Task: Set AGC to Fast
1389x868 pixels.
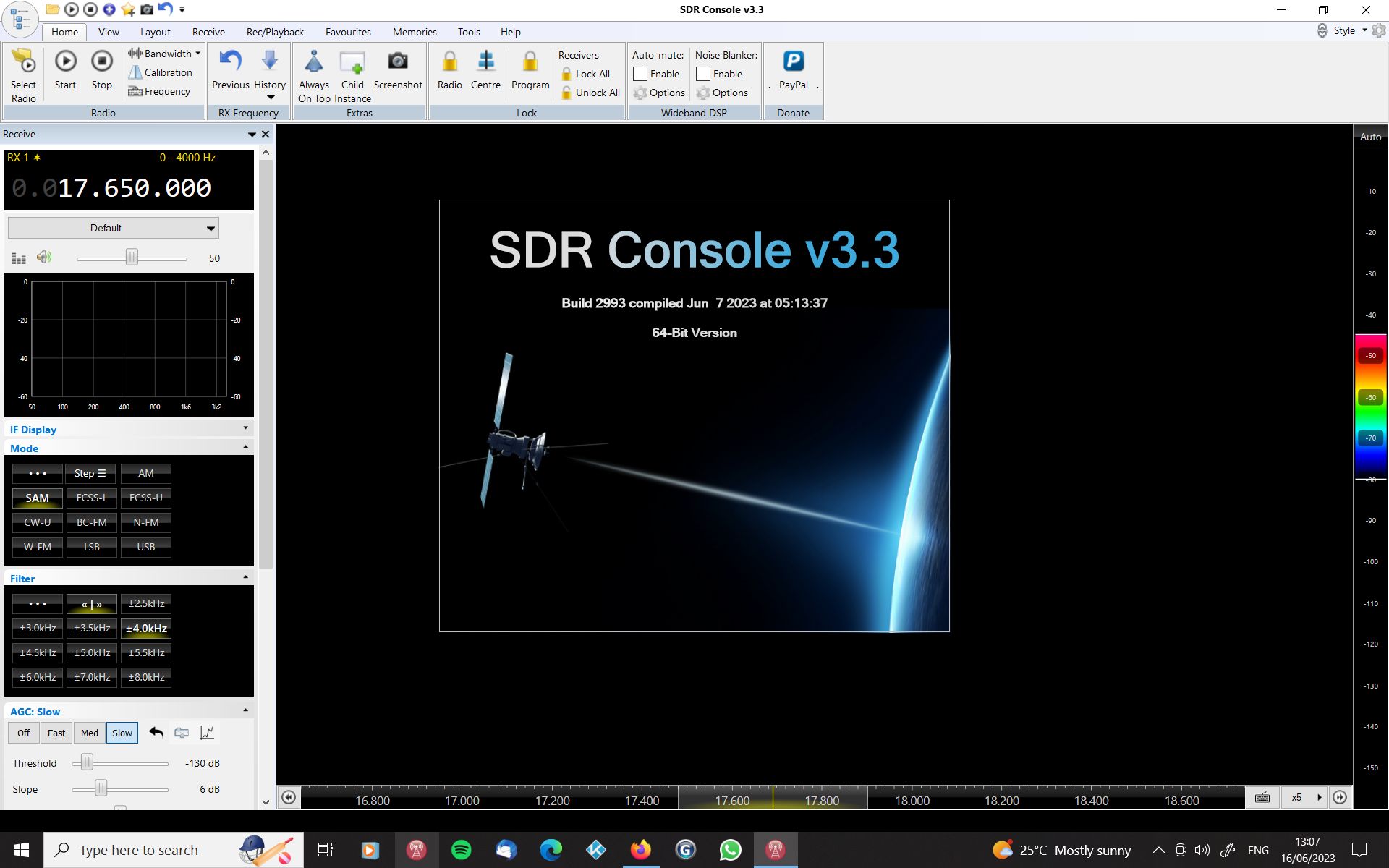Action: (x=56, y=733)
